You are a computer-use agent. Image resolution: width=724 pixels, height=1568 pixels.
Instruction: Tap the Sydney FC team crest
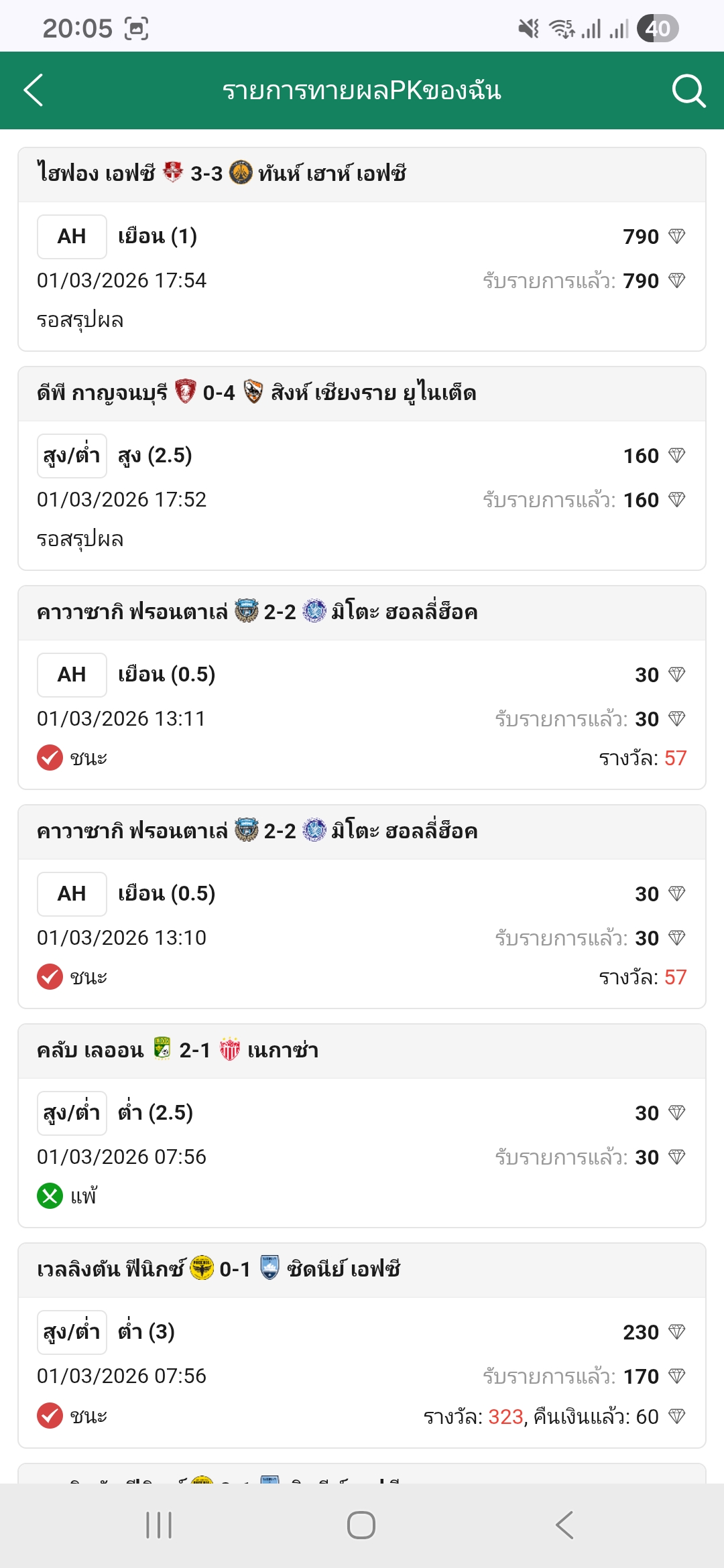[269, 1268]
